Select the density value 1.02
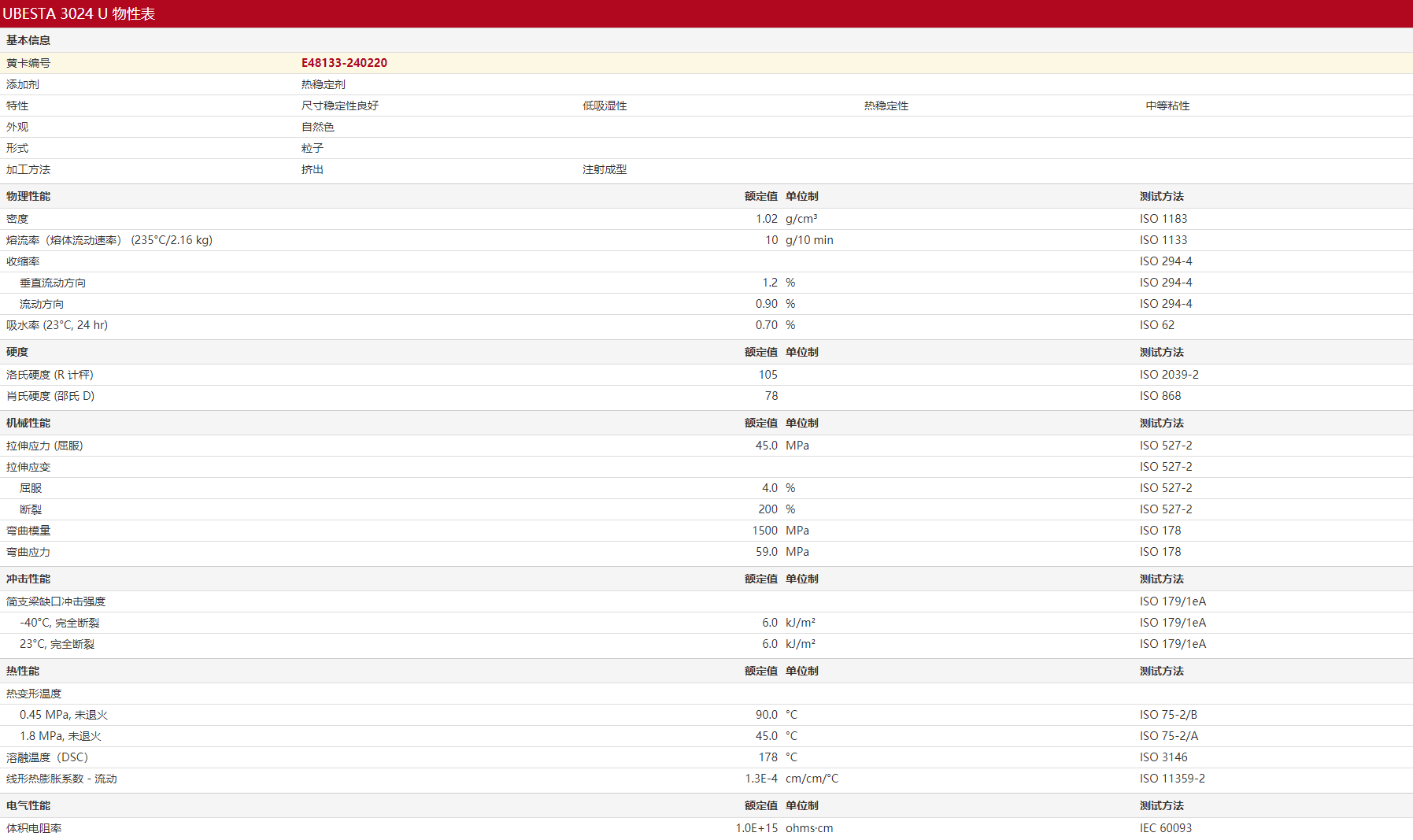Viewport: 1413px width, 840px height. (x=767, y=219)
